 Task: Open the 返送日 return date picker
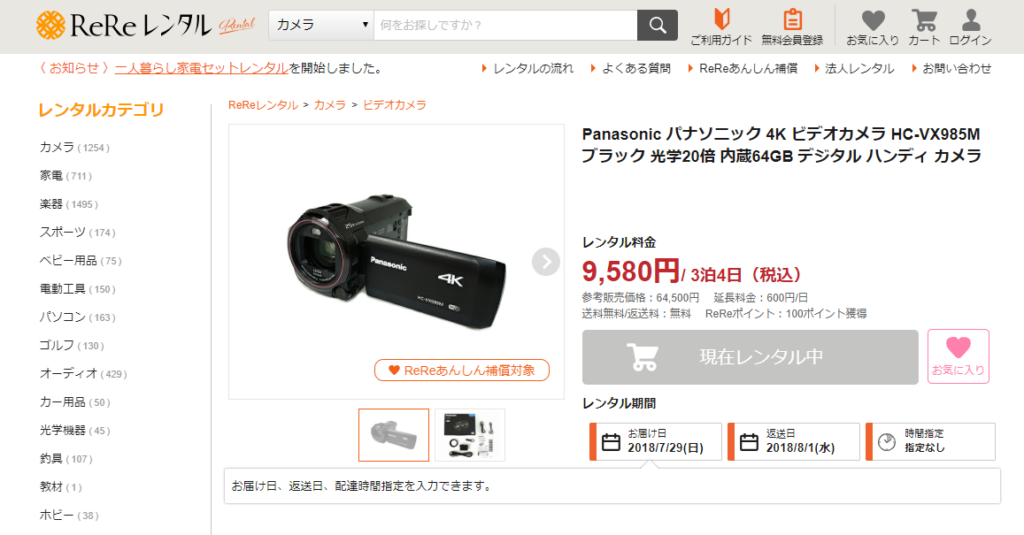pos(793,442)
